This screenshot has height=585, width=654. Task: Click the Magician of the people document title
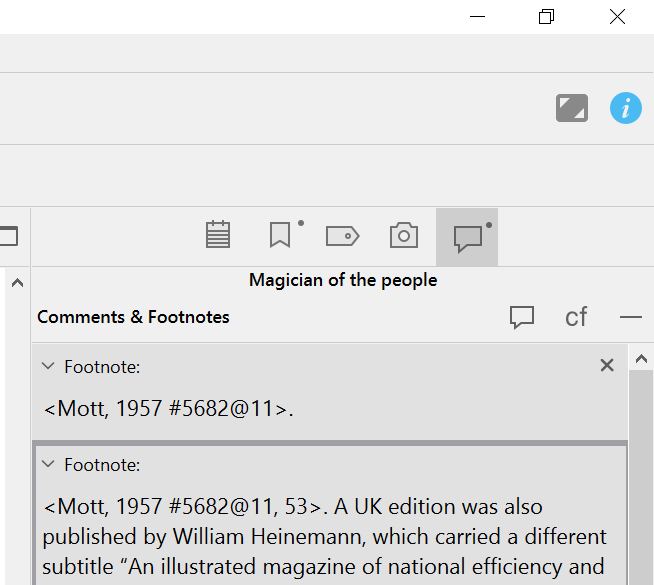tap(343, 280)
